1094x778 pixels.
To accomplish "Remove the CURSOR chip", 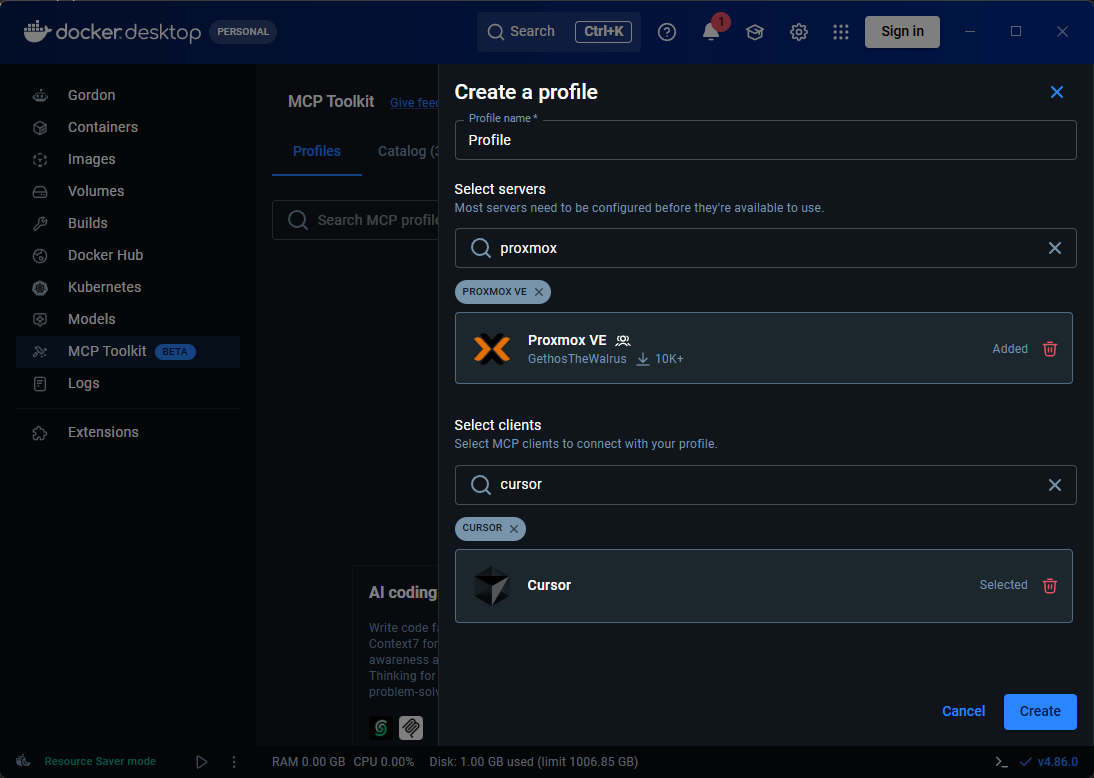I will point(514,529).
